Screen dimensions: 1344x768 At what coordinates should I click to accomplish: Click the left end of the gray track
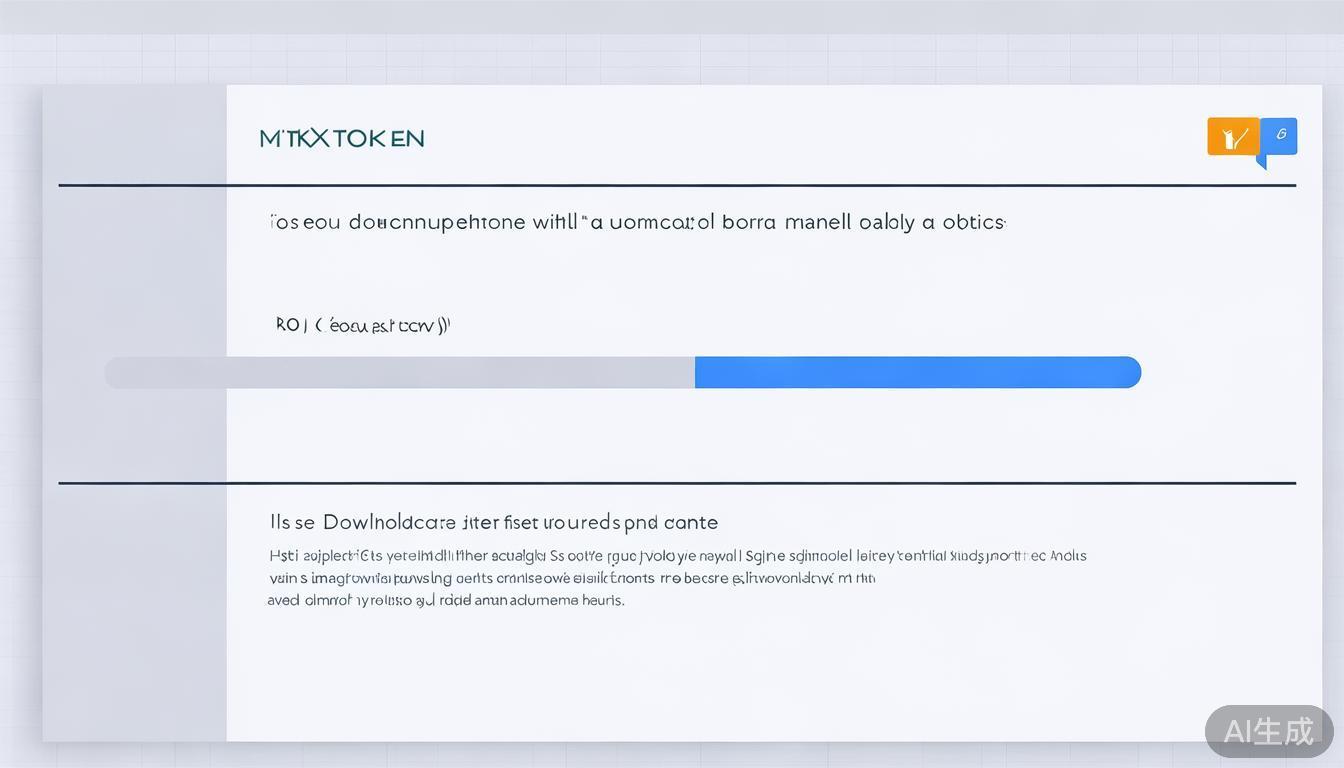click(114, 372)
